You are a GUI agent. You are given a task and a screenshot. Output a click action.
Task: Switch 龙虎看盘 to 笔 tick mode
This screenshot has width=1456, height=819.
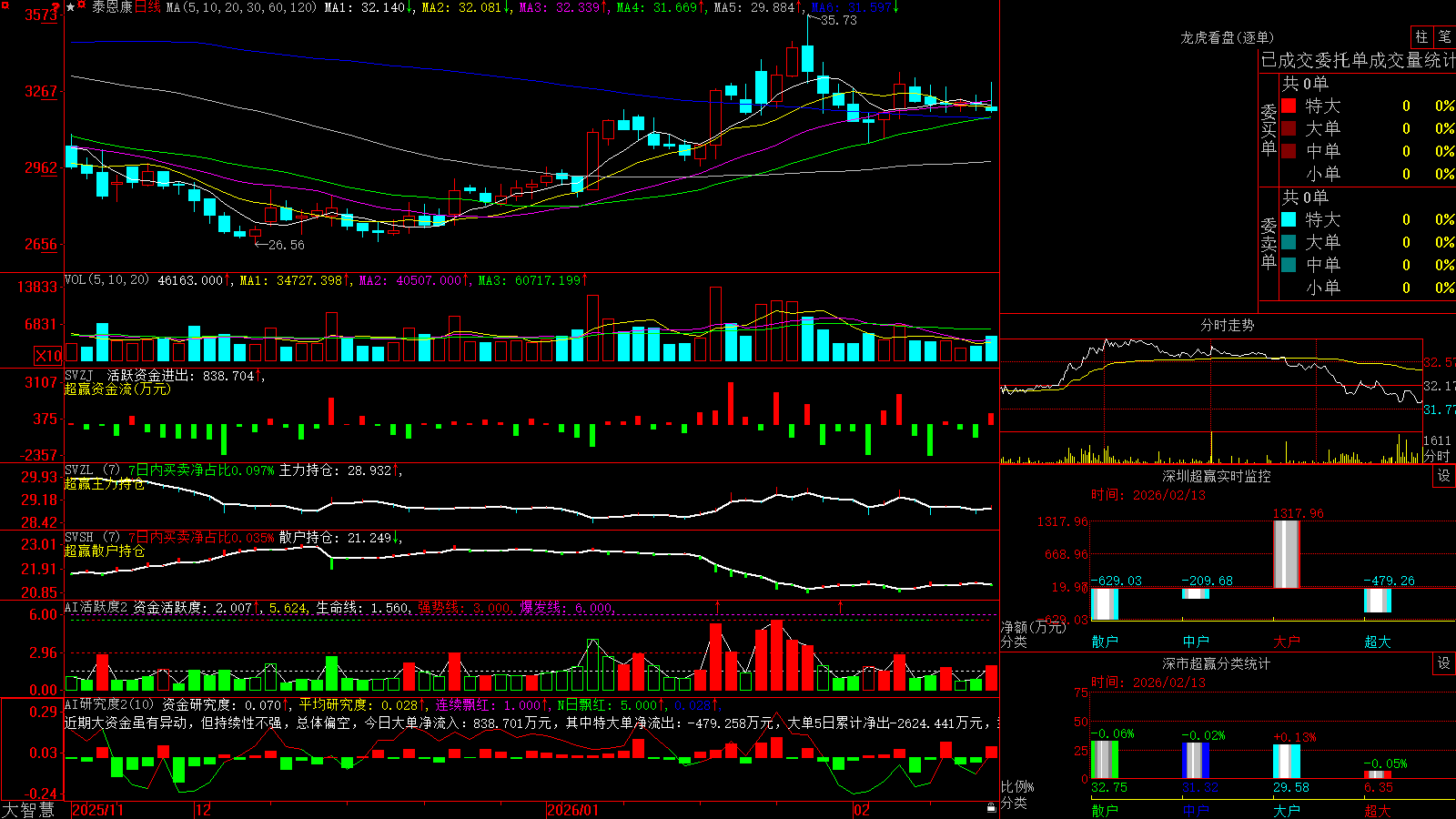1445,36
